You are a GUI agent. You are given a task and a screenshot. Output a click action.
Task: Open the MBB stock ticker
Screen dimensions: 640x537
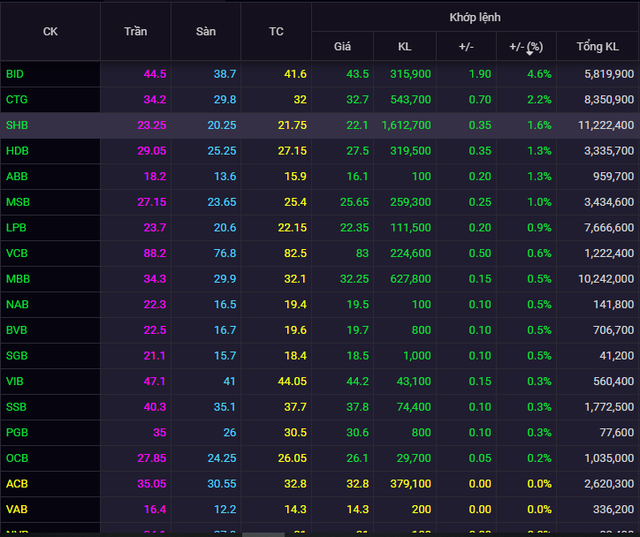[17, 279]
